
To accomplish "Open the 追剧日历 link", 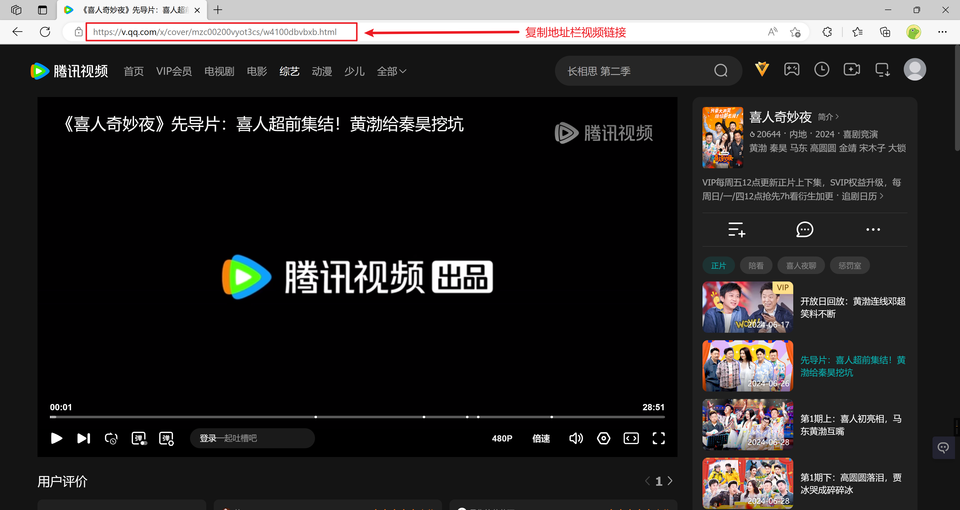I will [863, 197].
